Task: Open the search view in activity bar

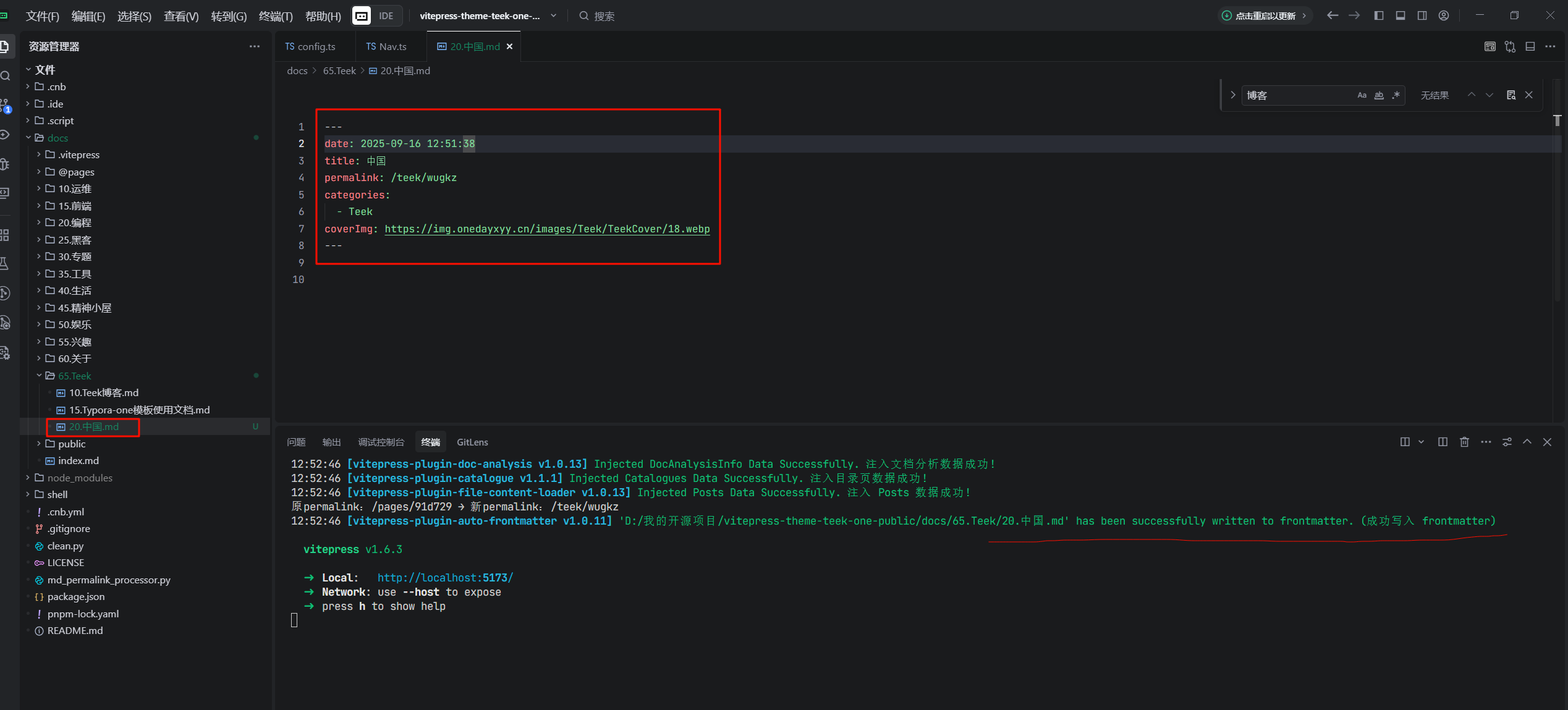Action: click(x=6, y=76)
